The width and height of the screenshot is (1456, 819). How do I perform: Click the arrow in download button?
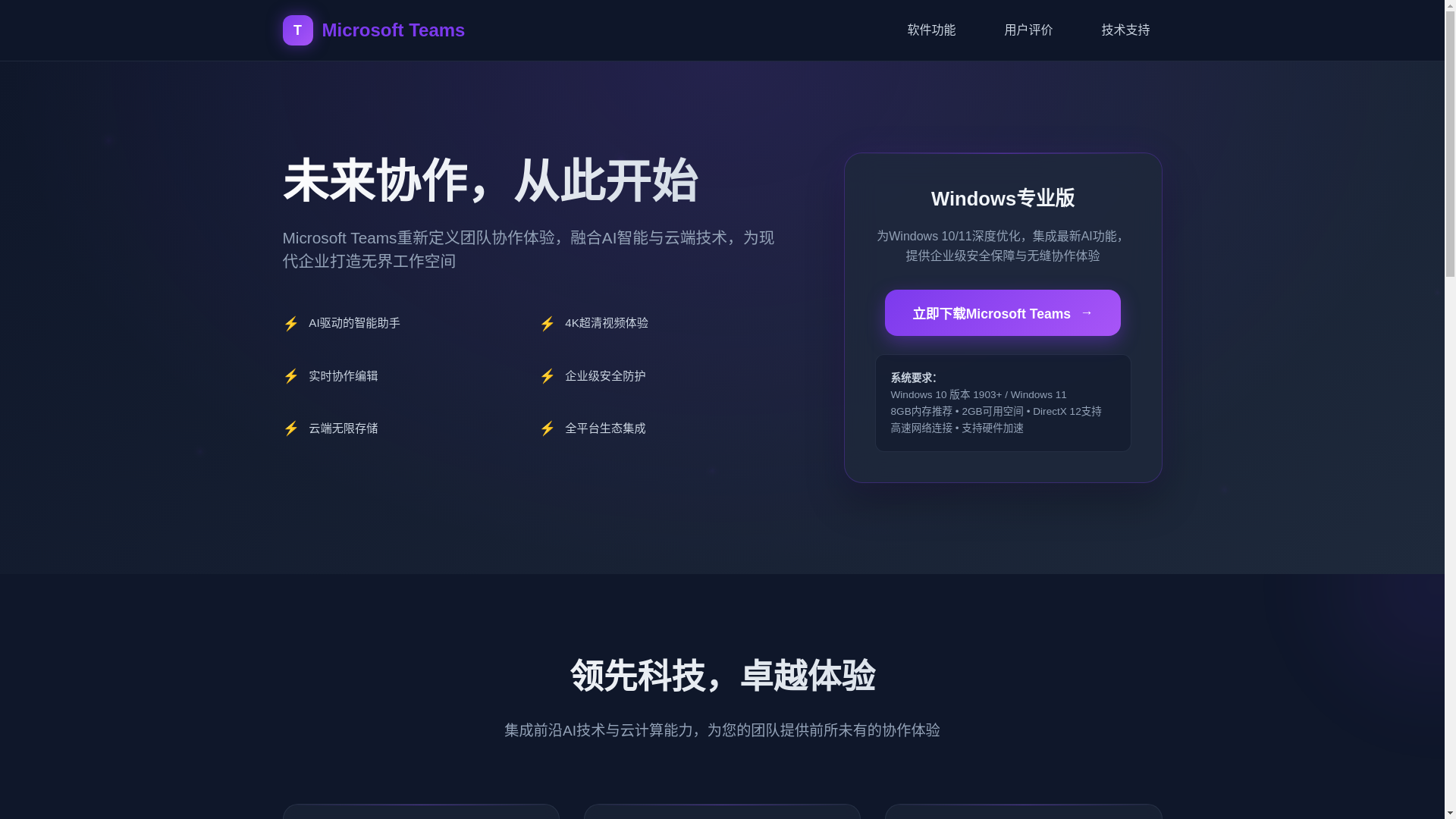tap(1086, 312)
